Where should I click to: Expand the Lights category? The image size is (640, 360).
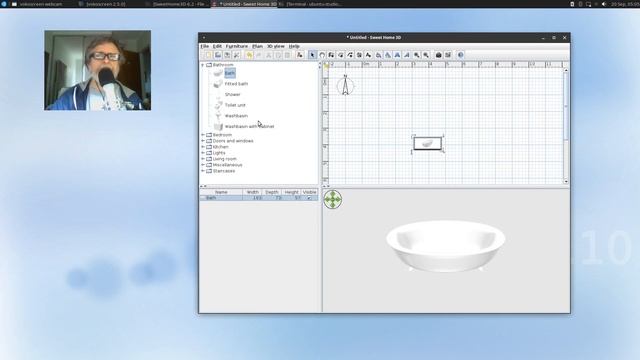tap(203, 153)
